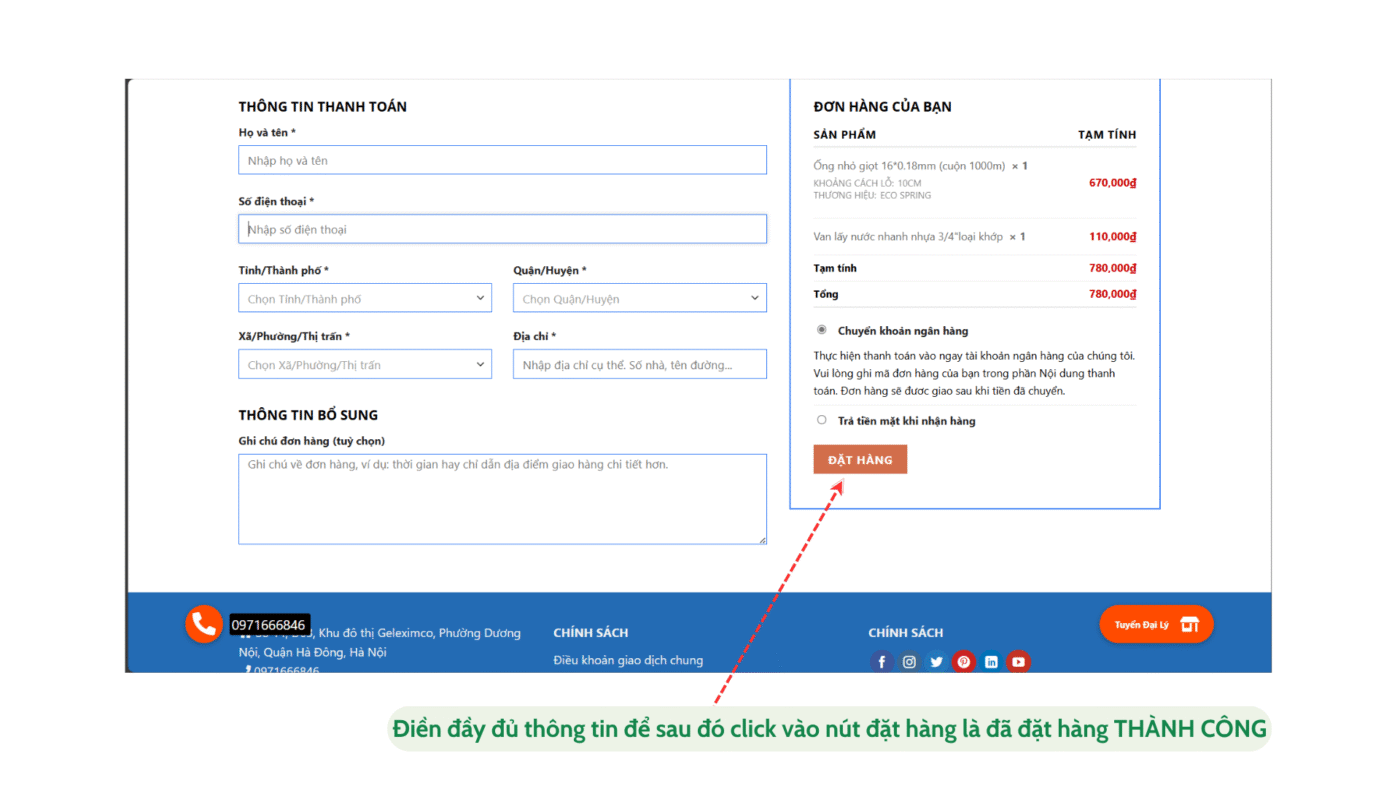
Task: Click the order notes text area
Action: pos(502,499)
